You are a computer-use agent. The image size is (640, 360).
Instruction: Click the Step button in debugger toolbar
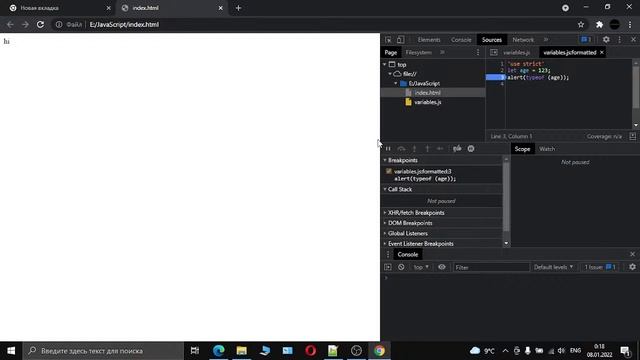(440, 149)
